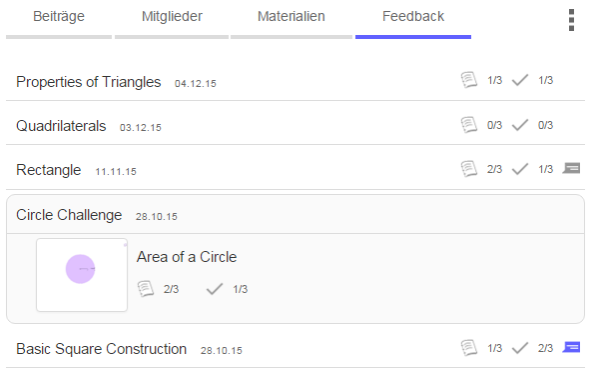
Task: Expand the Properties of Triangles entry
Action: (295, 81)
